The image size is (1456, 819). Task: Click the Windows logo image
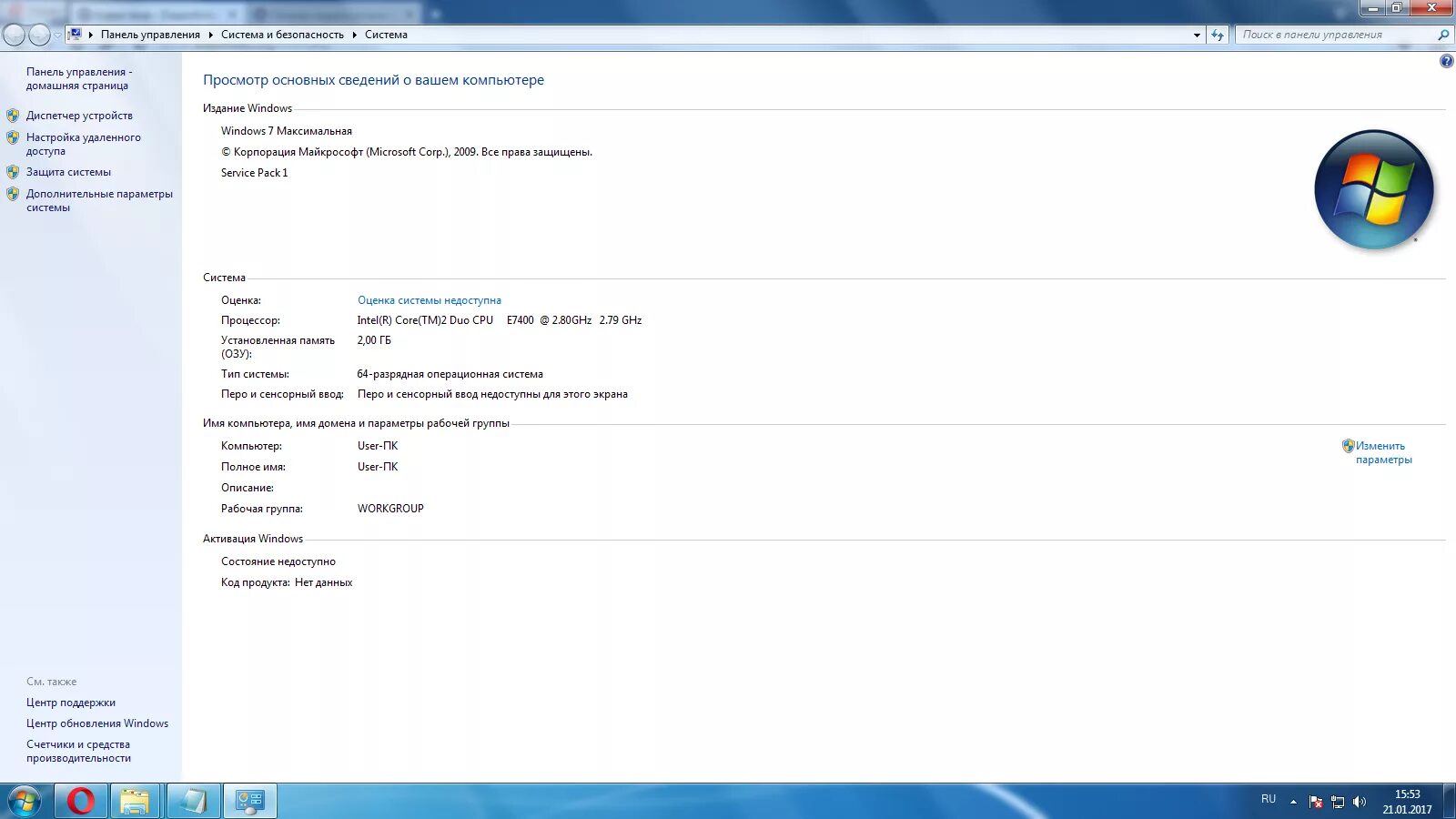tap(1373, 189)
